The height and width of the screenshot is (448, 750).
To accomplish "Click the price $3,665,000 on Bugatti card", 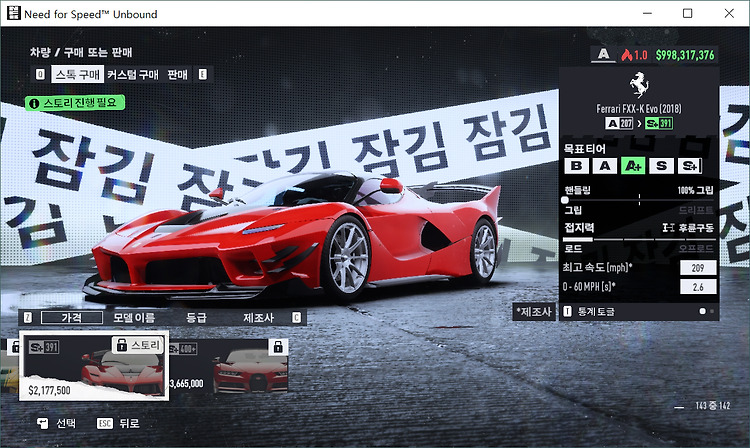I will pos(187,383).
